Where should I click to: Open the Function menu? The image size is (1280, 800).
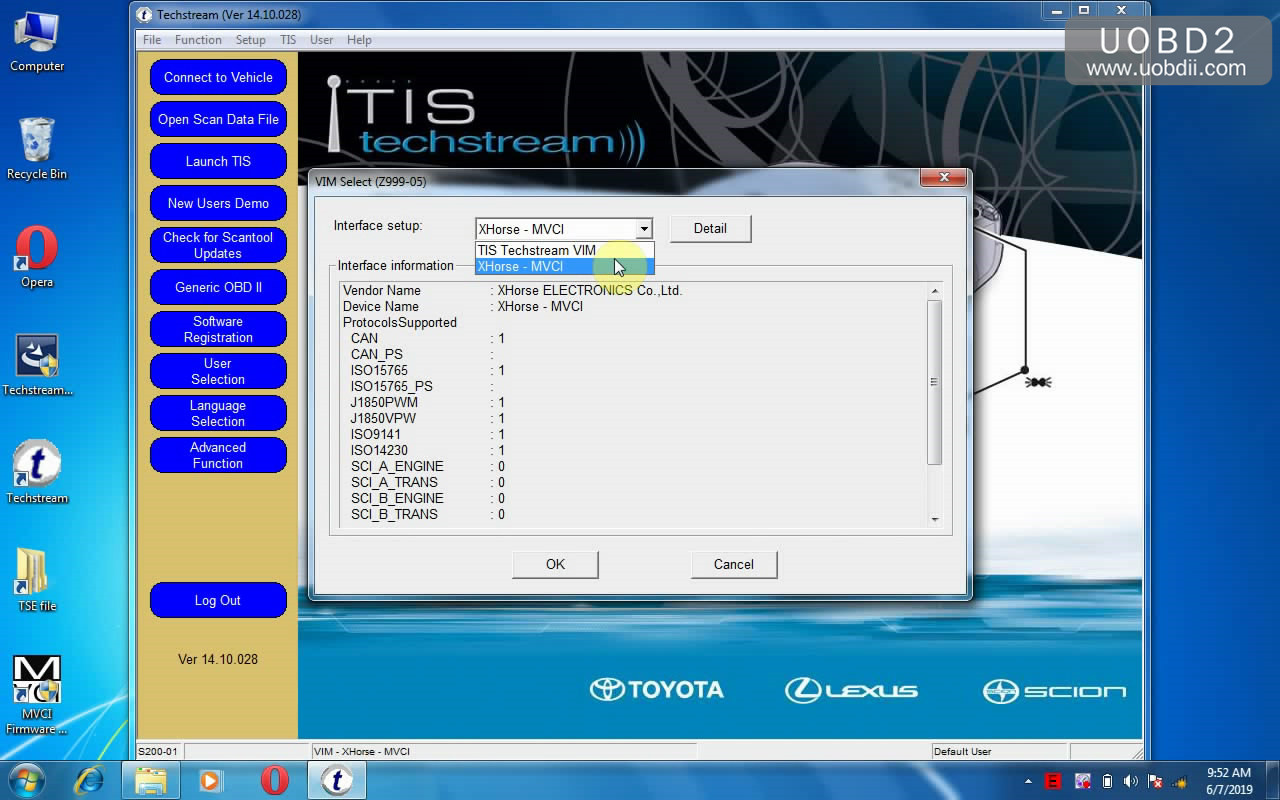(198, 40)
